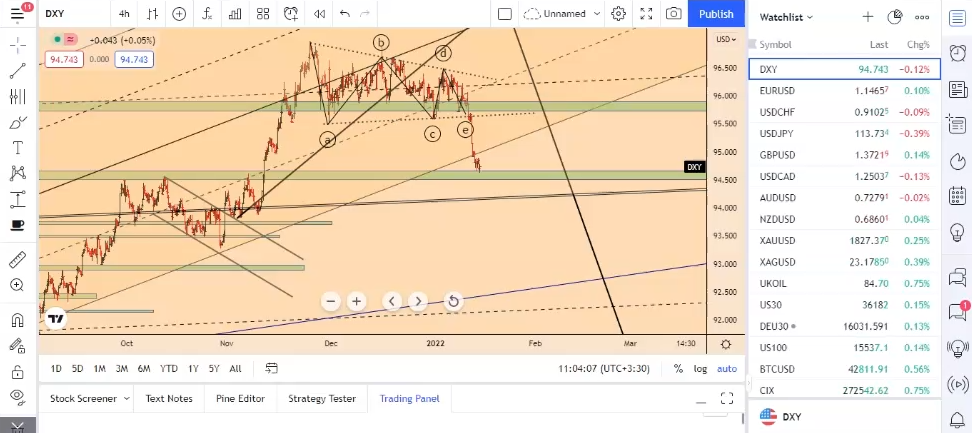Switch to the Pine Editor tab
This screenshot has height=433, width=972.
click(x=240, y=398)
